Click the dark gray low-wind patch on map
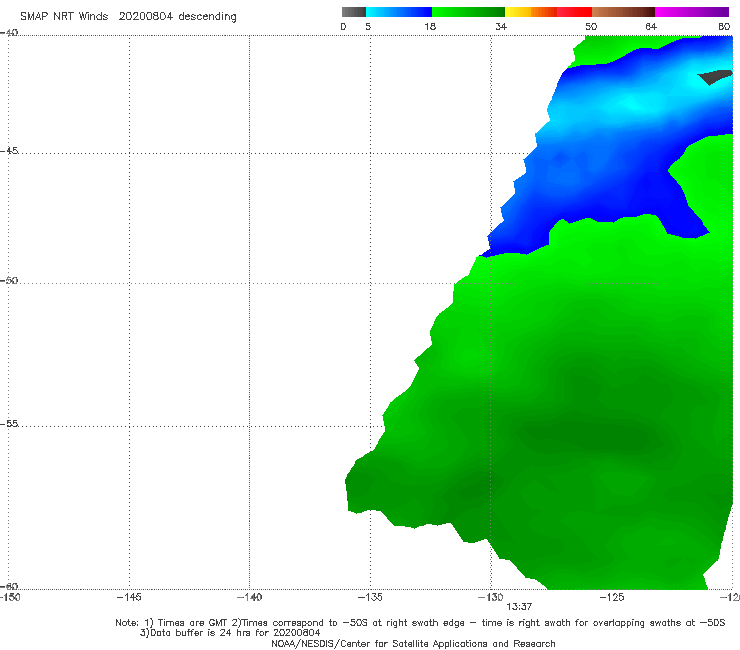Image resolution: width=740 pixels, height=650 pixels. tap(716, 76)
